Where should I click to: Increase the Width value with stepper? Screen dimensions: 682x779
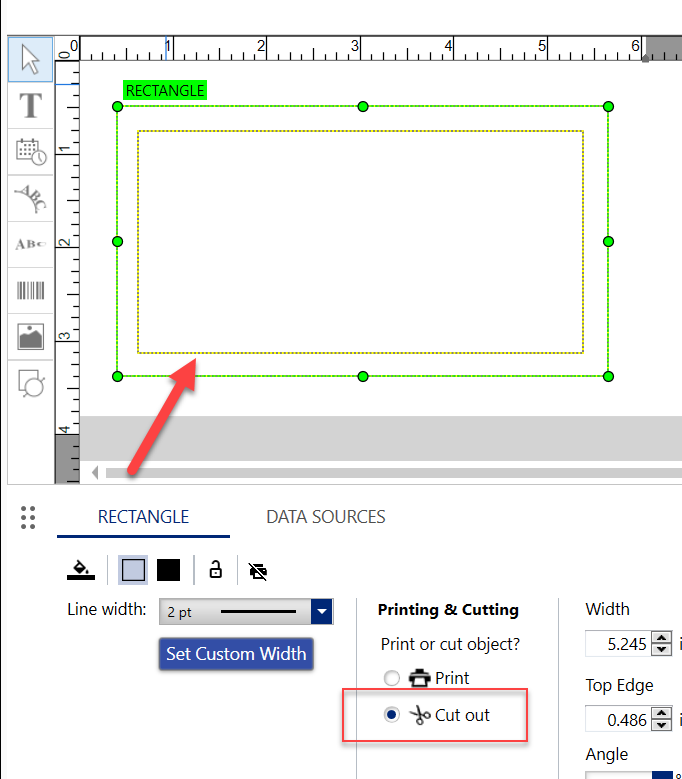(x=661, y=638)
